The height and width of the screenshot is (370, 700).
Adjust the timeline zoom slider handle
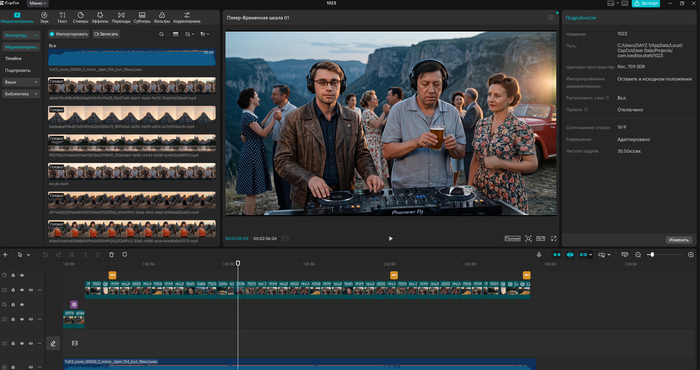click(x=652, y=254)
